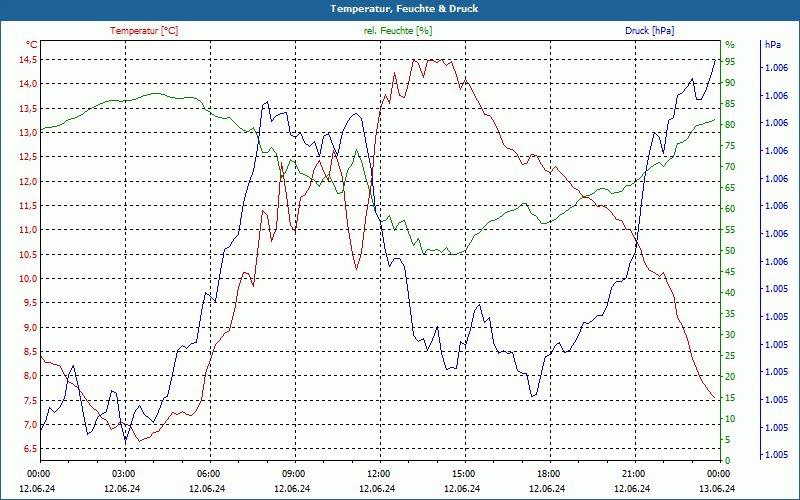Click the '45' humidity axis value
Screen dimensions: 800x500
click(x=730, y=272)
